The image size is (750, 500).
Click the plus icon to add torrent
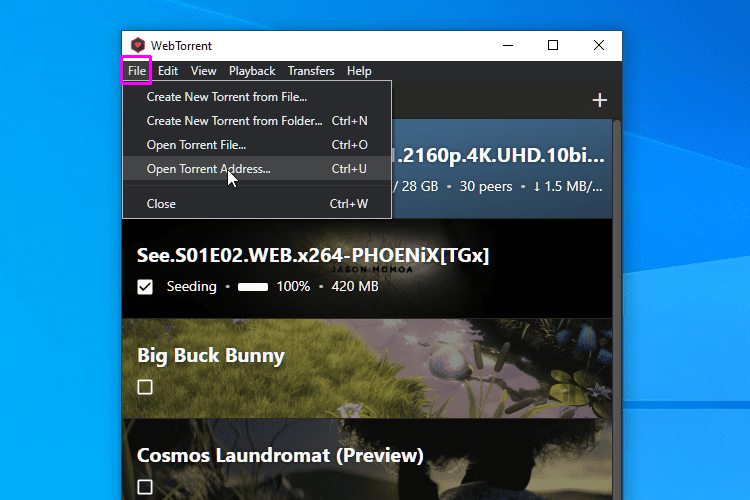tap(599, 100)
